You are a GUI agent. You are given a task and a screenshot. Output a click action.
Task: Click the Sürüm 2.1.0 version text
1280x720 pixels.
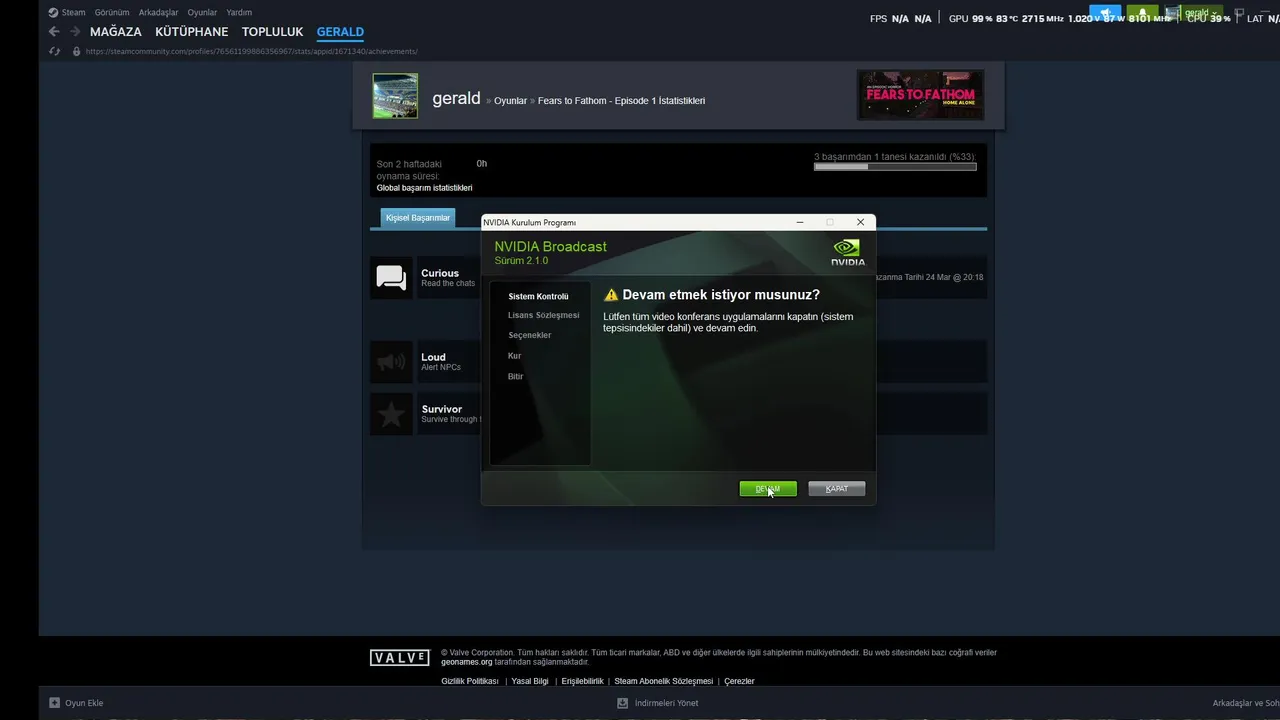point(521,261)
